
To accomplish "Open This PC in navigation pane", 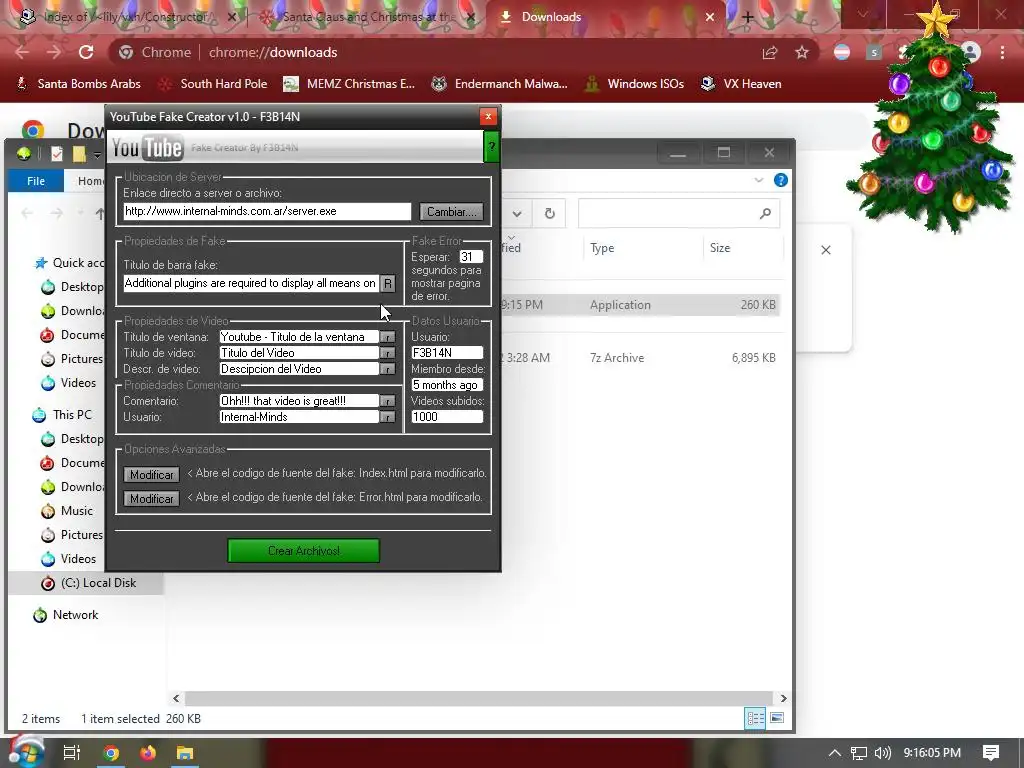I will point(63,415).
